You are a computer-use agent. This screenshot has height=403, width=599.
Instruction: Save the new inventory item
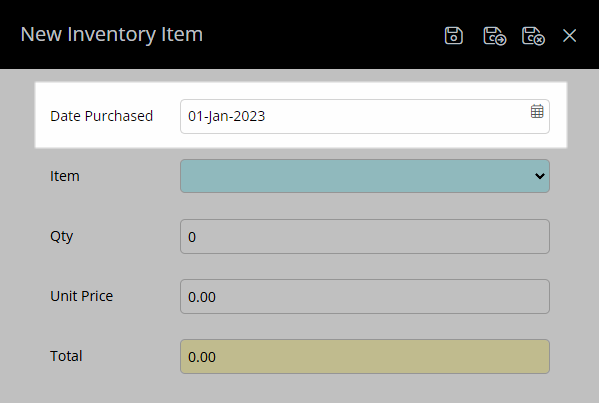(453, 36)
